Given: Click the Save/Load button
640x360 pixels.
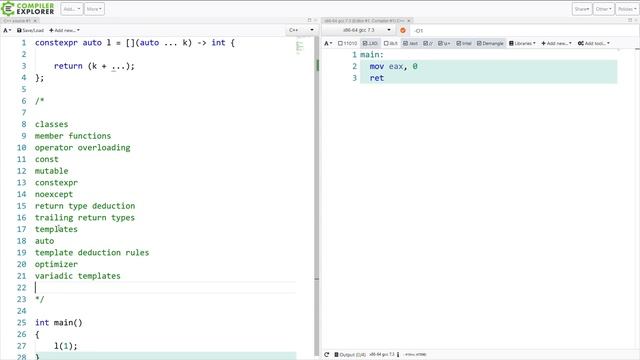Looking at the screenshot, I should pyautogui.click(x=30, y=30).
